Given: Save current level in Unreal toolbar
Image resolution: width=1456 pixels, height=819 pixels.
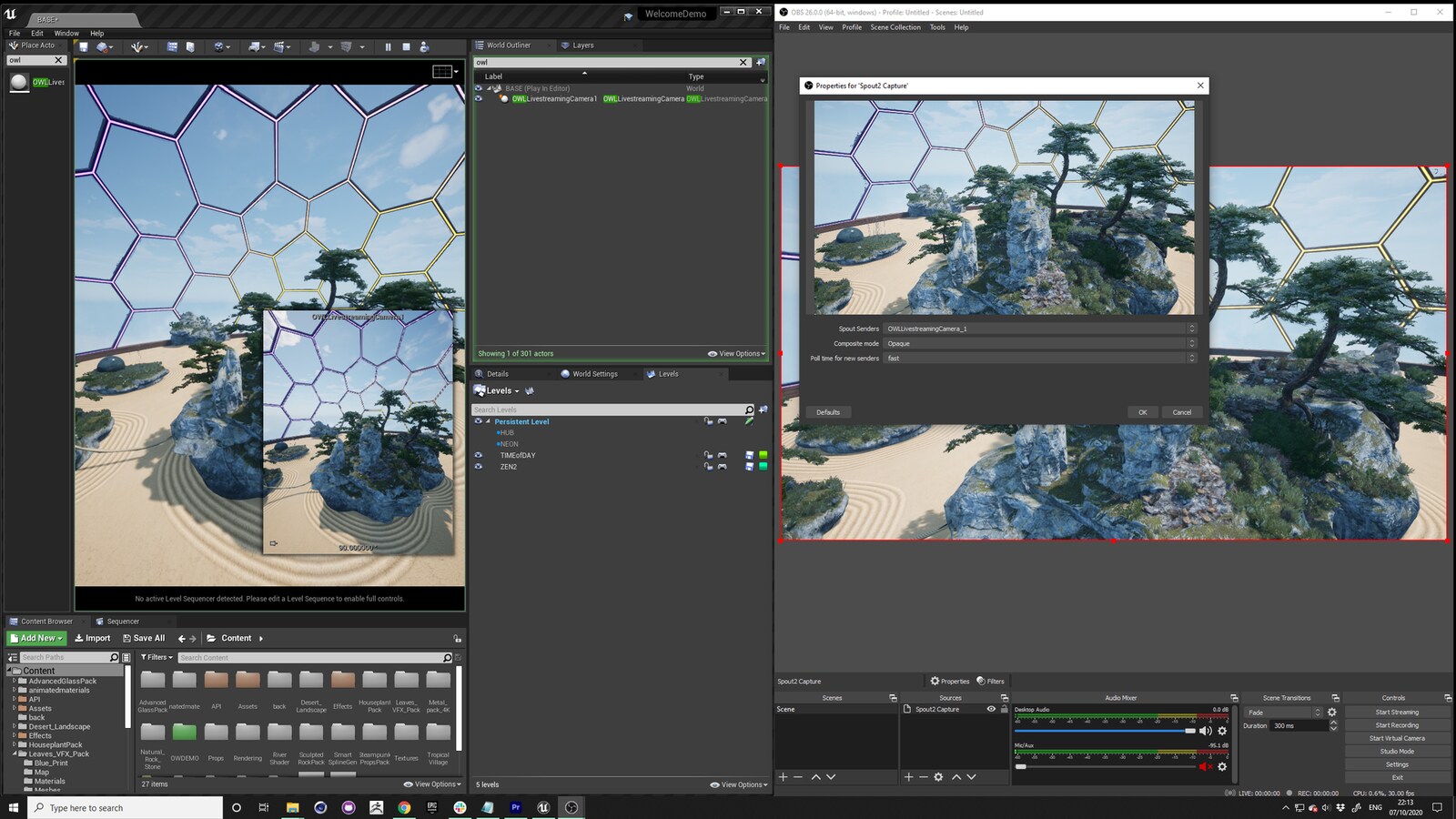Looking at the screenshot, I should coord(84,46).
